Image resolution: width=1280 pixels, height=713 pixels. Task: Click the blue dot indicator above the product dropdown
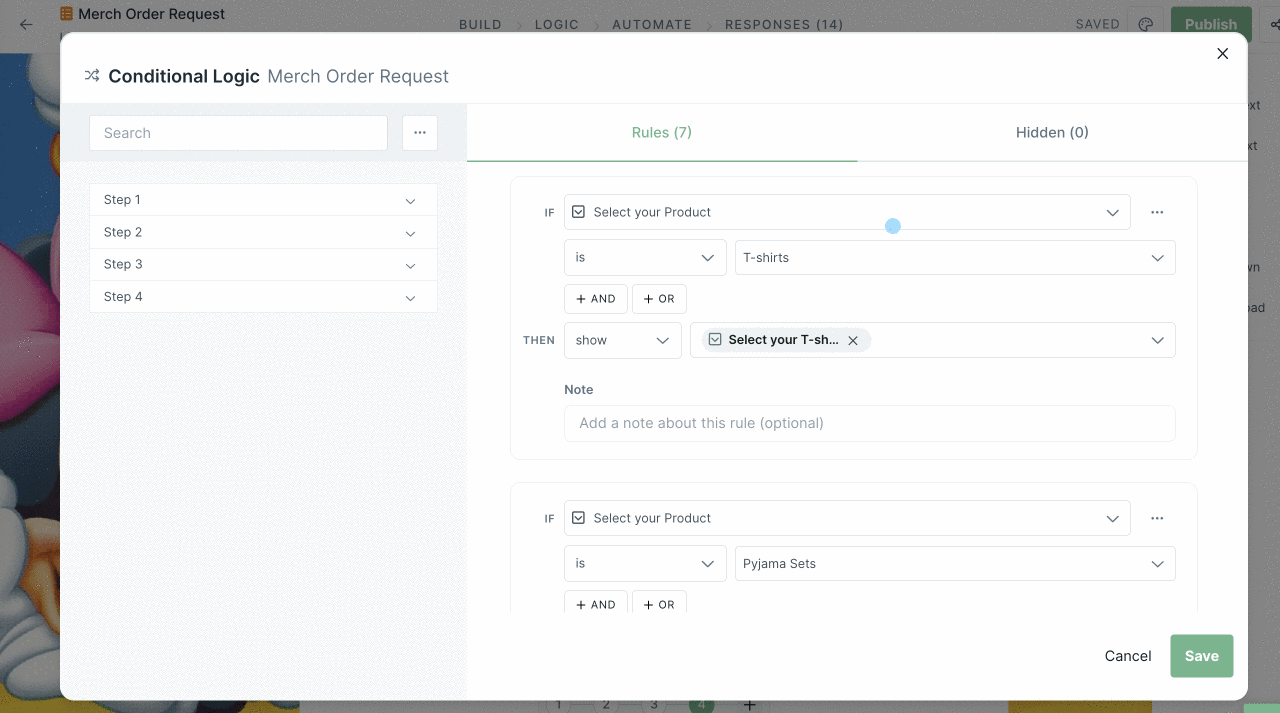pyautogui.click(x=893, y=226)
